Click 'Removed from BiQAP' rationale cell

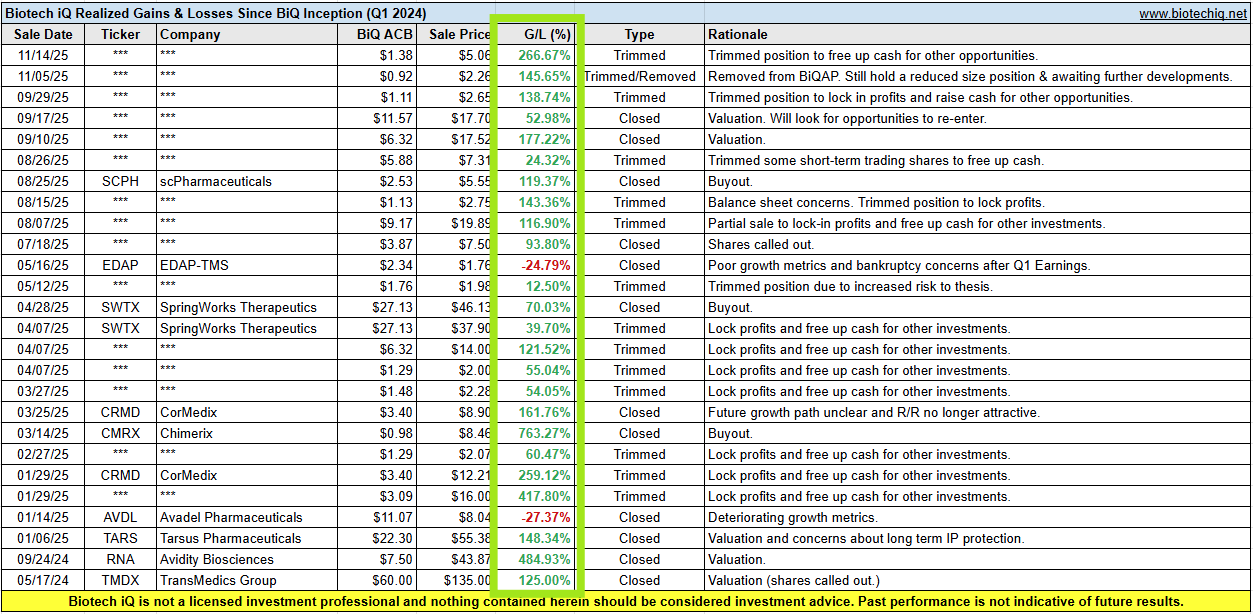pos(977,76)
